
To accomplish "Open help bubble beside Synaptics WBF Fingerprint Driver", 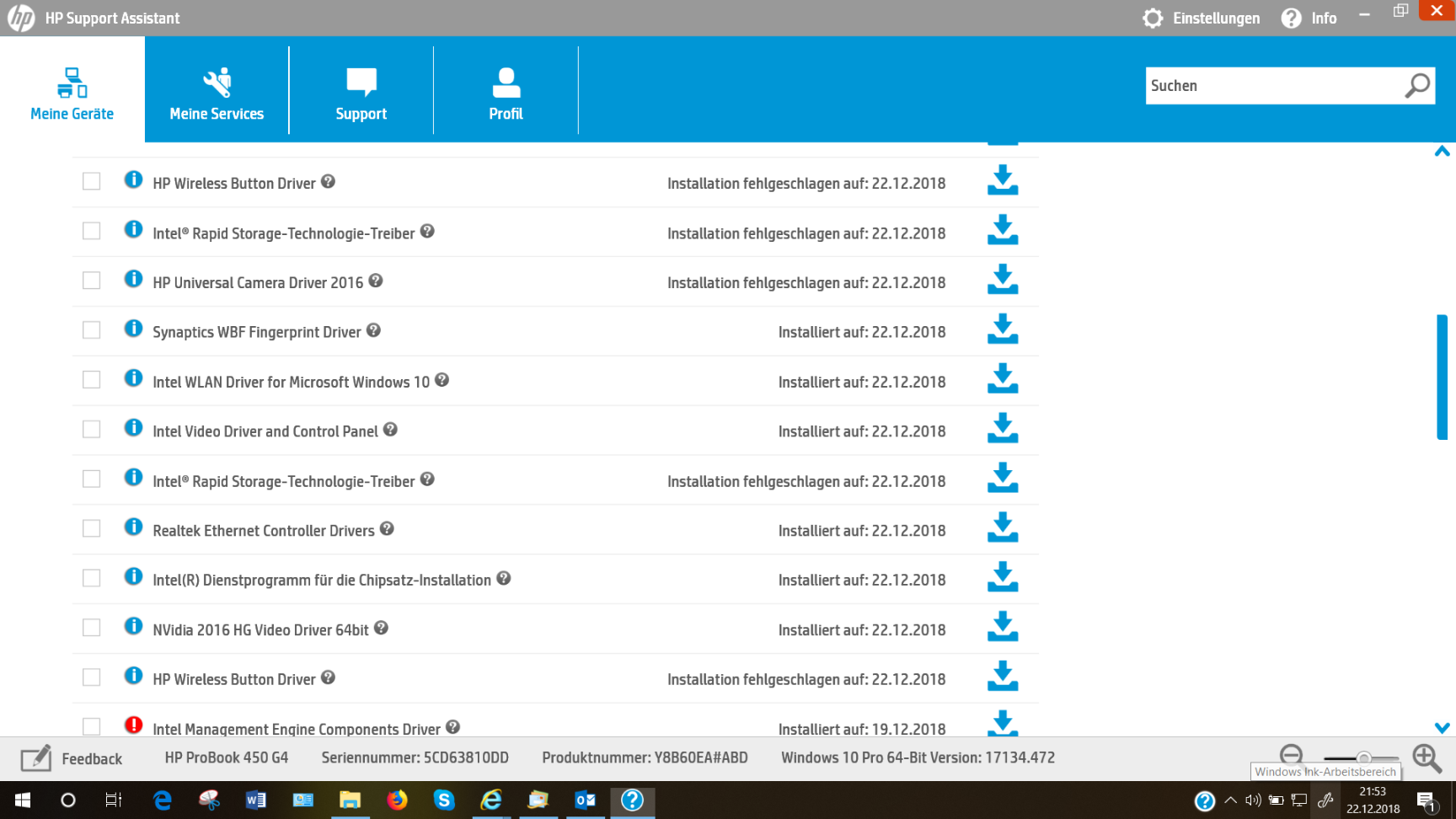I will [x=373, y=330].
